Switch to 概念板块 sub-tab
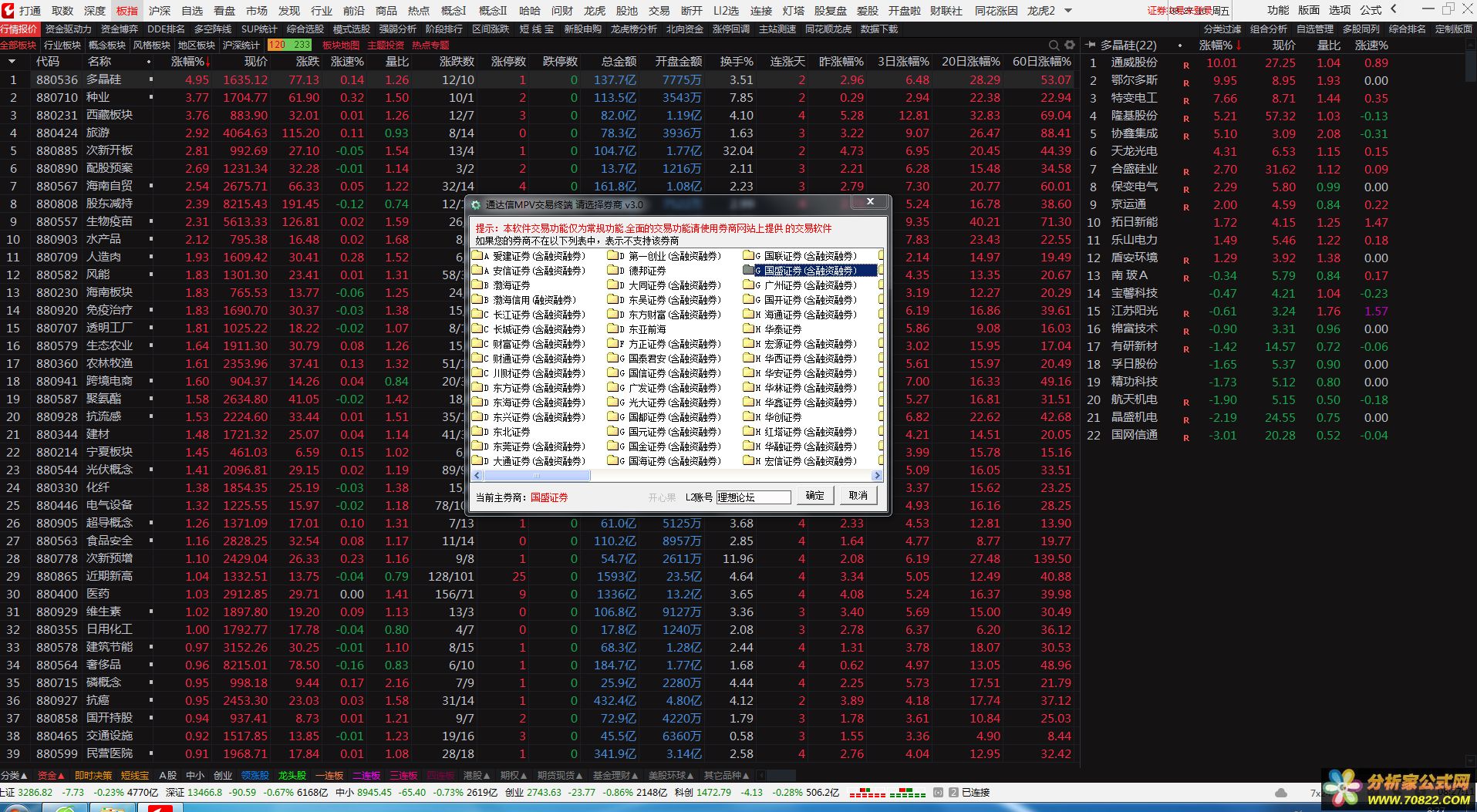The image size is (1477, 812). click(107, 45)
